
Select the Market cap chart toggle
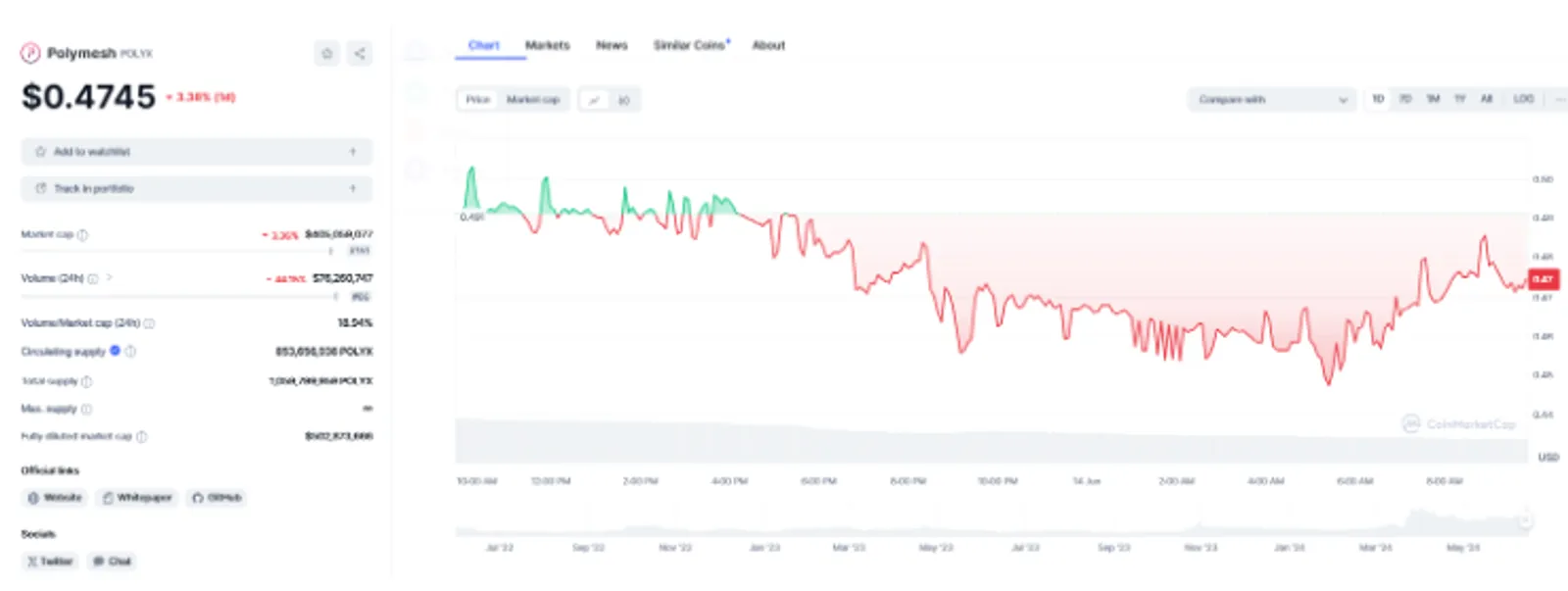pos(532,100)
